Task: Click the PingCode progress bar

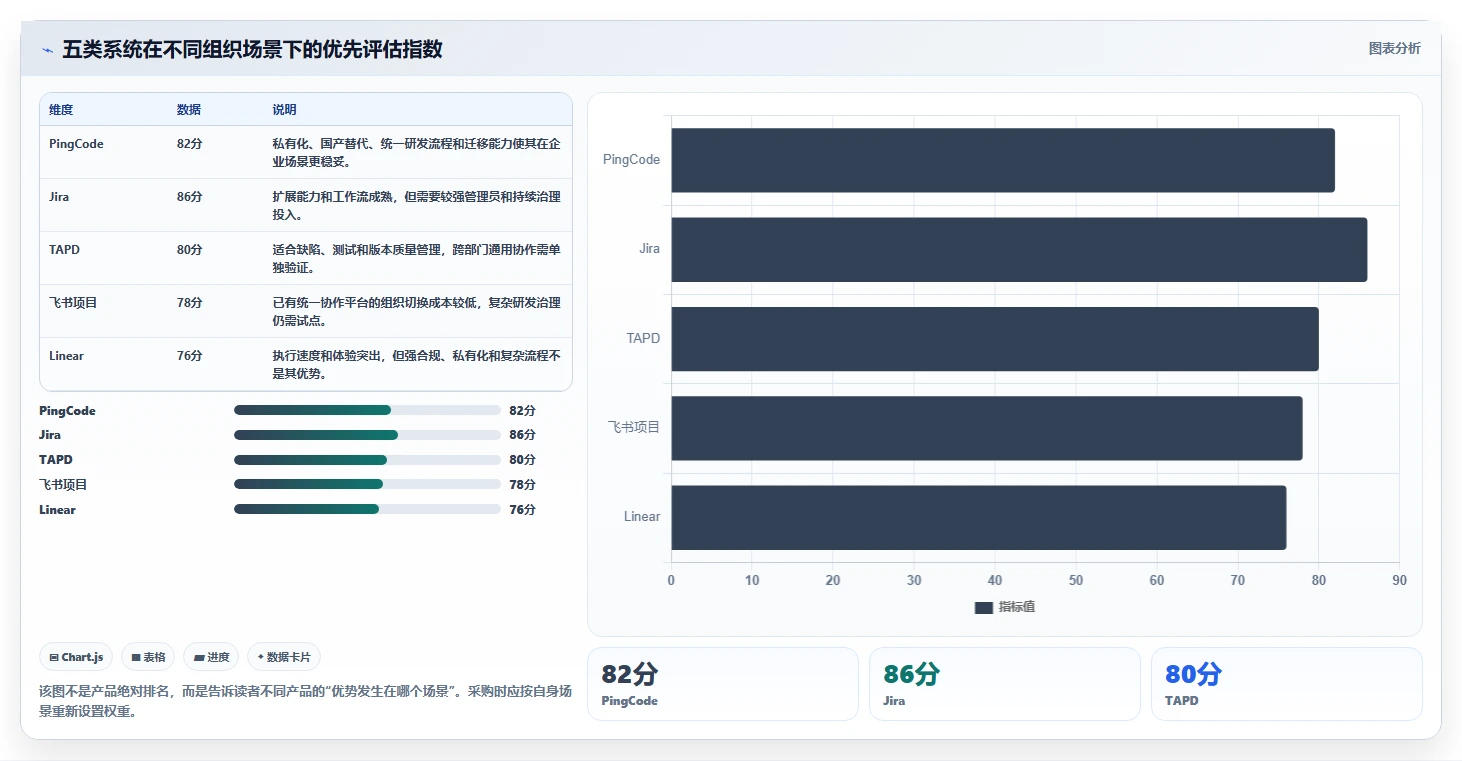Action: point(367,410)
